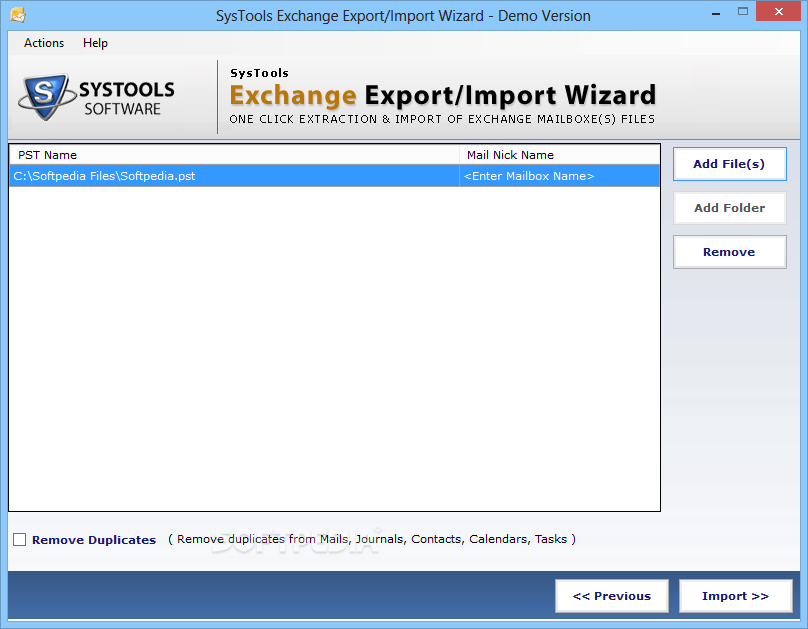
Task: Remove the selected PST file
Action: click(x=729, y=252)
